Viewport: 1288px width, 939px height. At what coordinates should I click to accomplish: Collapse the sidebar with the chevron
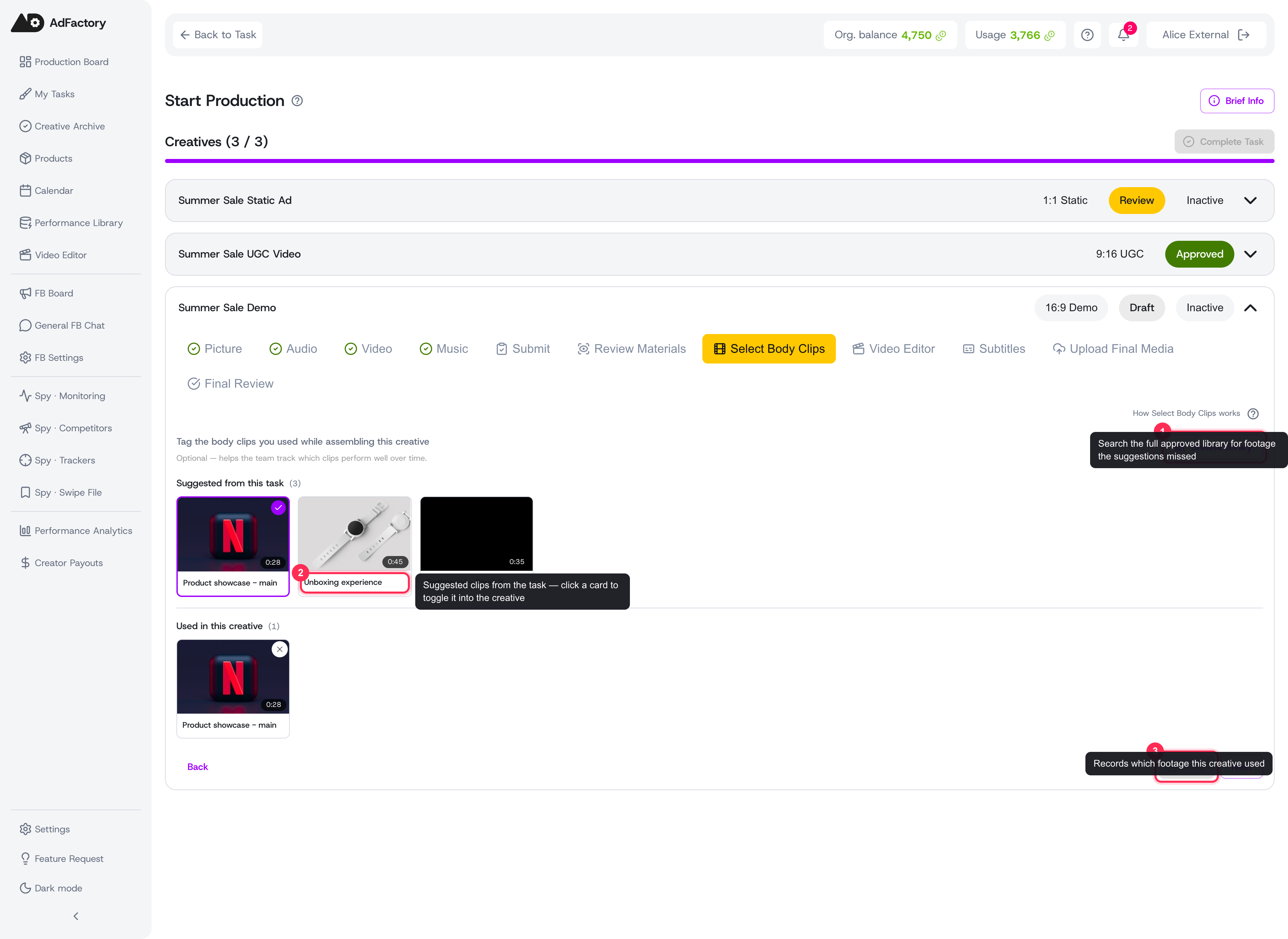click(x=75, y=916)
